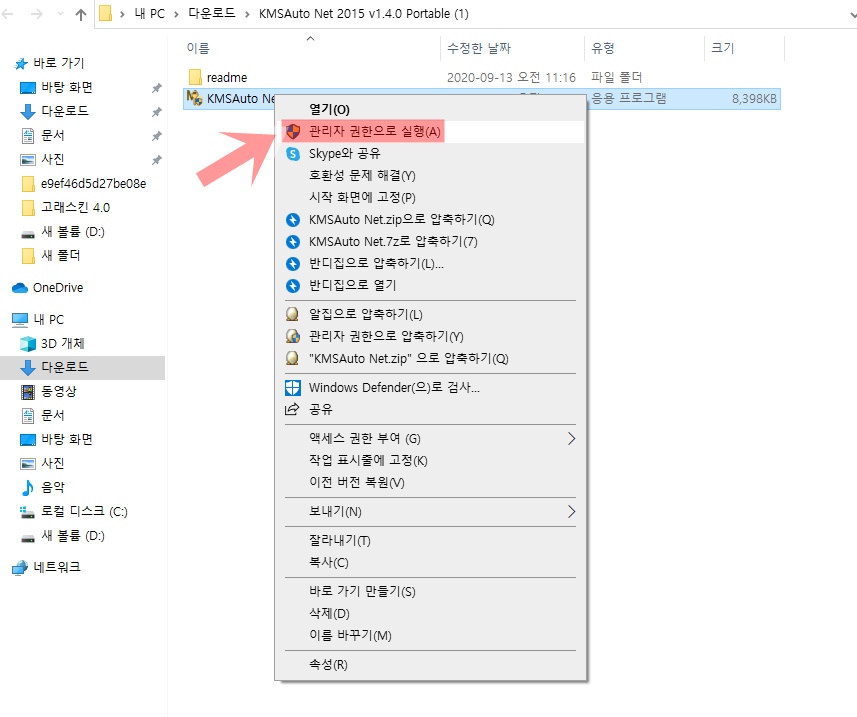The height and width of the screenshot is (717, 857).
Task: Open the 동영상 film icon
Action: click(28, 392)
